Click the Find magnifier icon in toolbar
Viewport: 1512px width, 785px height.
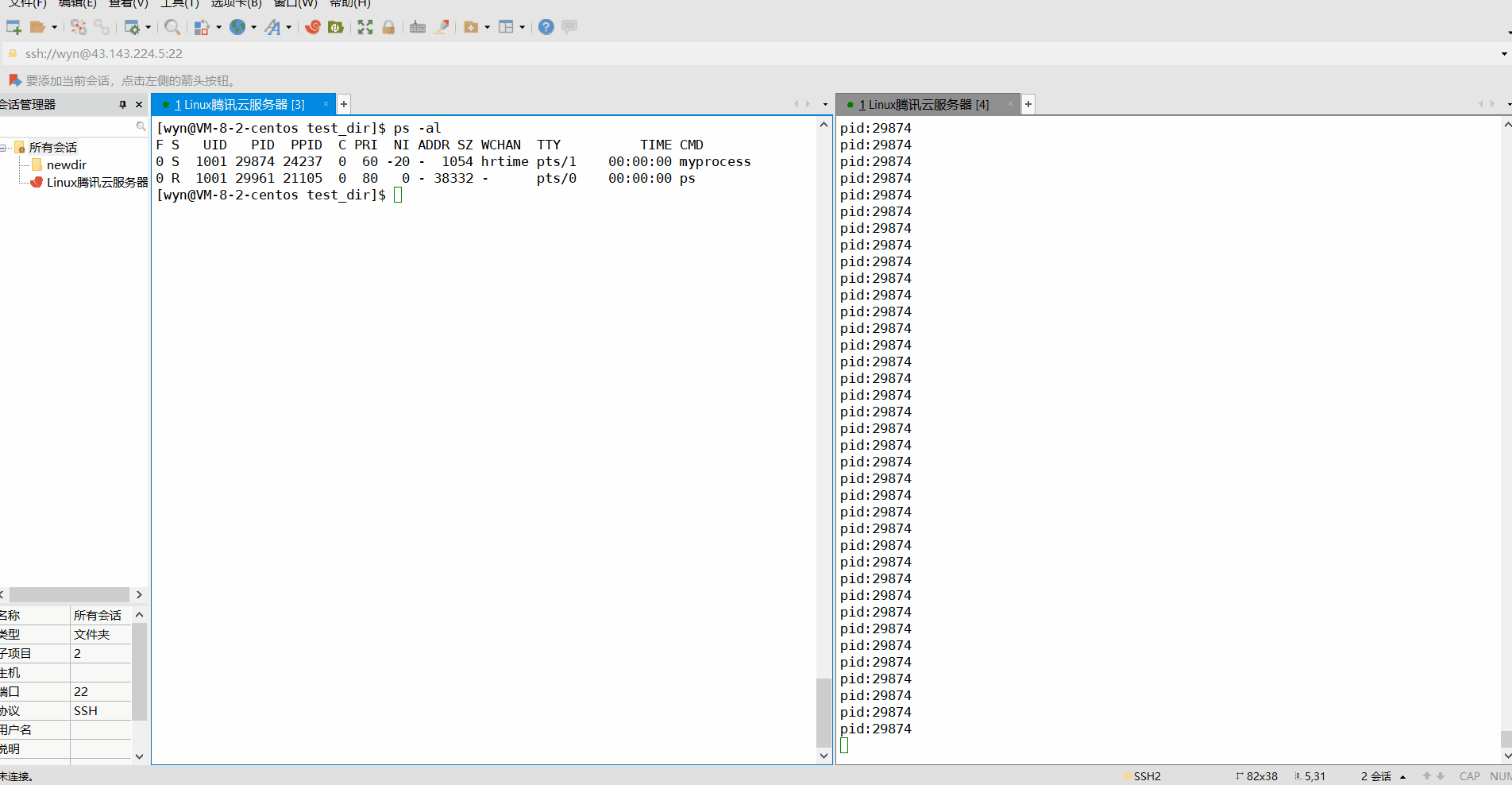172,27
